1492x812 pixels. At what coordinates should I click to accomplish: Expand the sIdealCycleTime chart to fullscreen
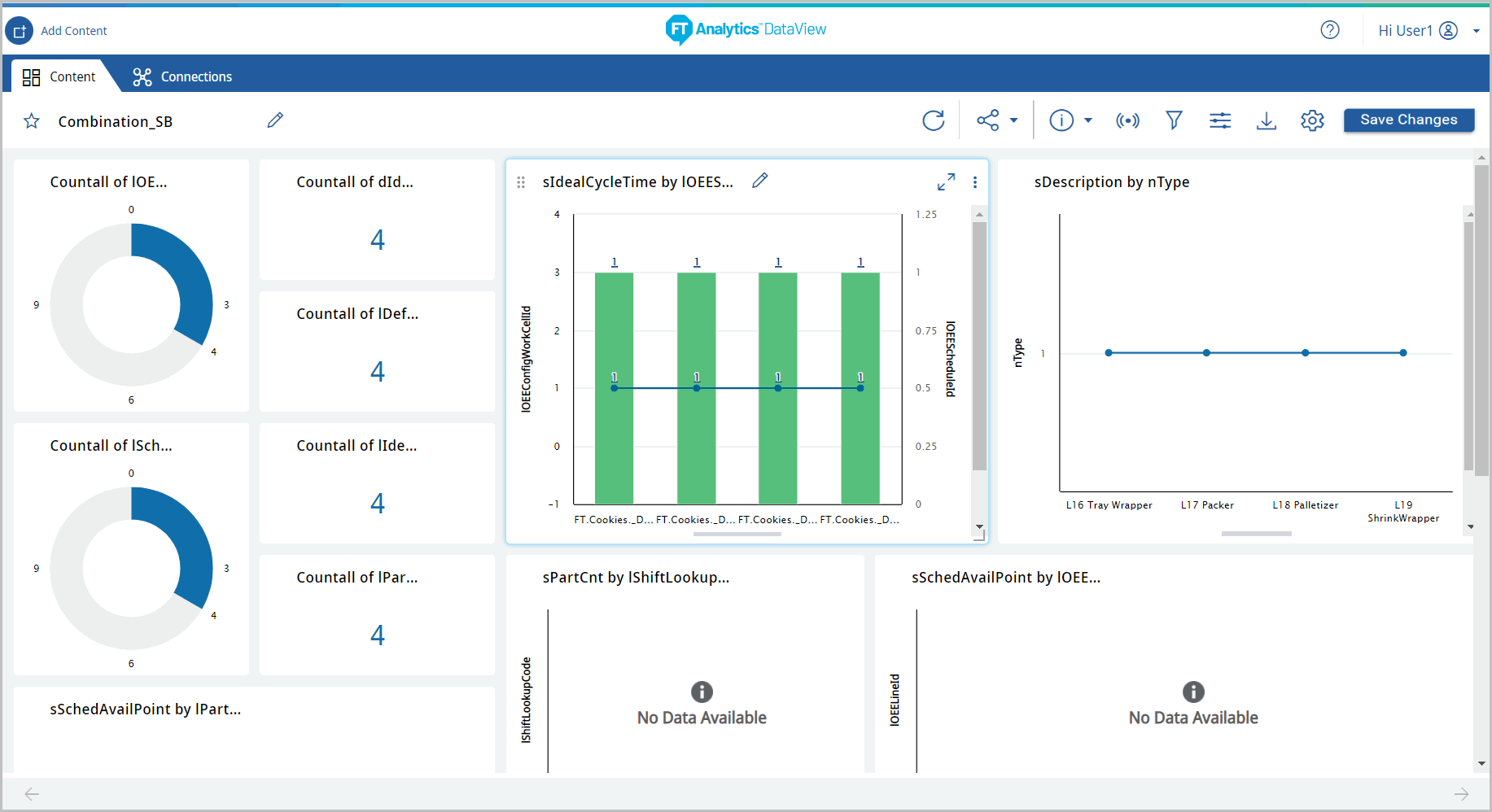tap(946, 182)
